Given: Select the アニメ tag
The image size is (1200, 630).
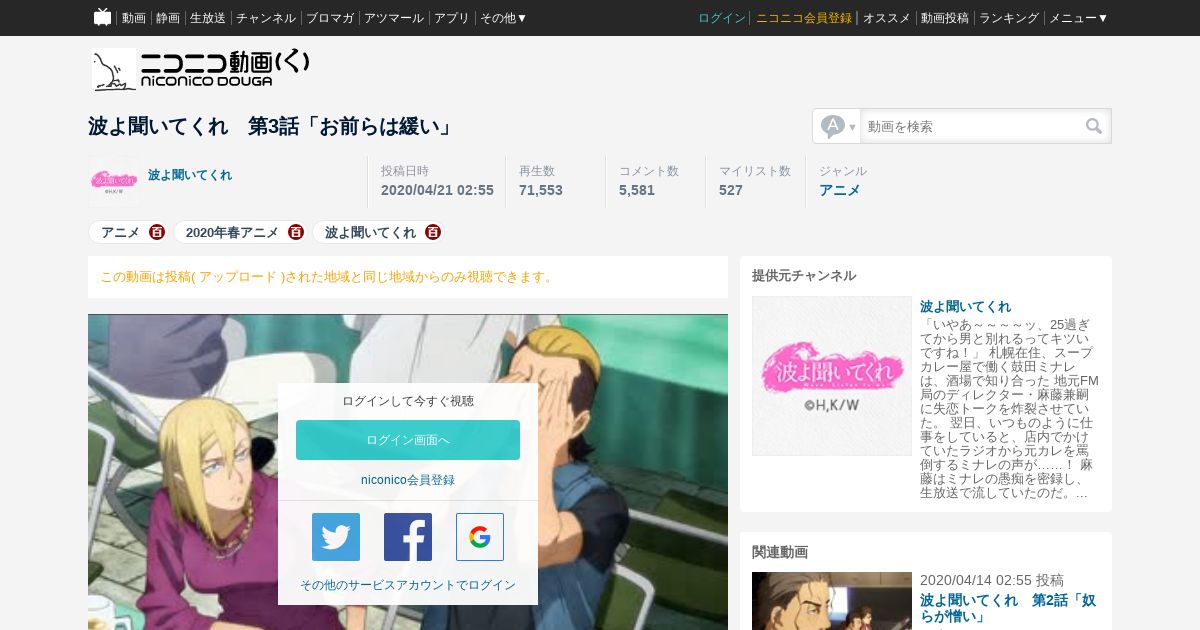Looking at the screenshot, I should point(120,232).
